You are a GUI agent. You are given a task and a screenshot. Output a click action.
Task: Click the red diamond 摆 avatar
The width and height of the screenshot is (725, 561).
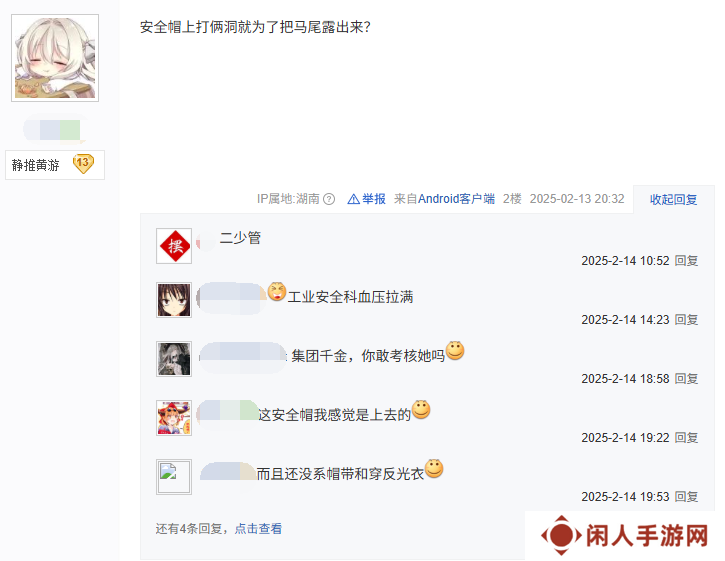point(174,246)
